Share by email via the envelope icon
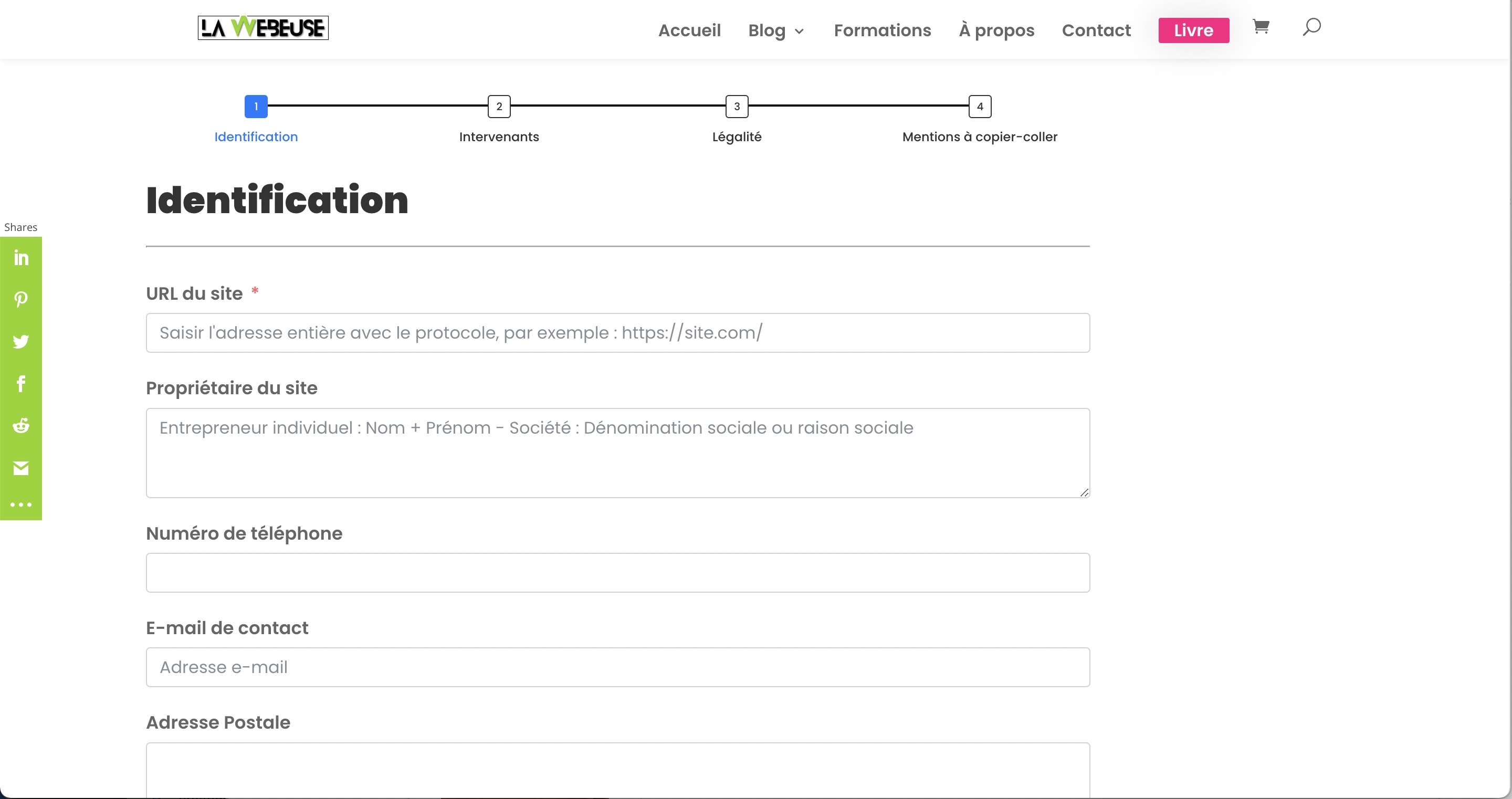The height and width of the screenshot is (799, 1512). coord(21,468)
